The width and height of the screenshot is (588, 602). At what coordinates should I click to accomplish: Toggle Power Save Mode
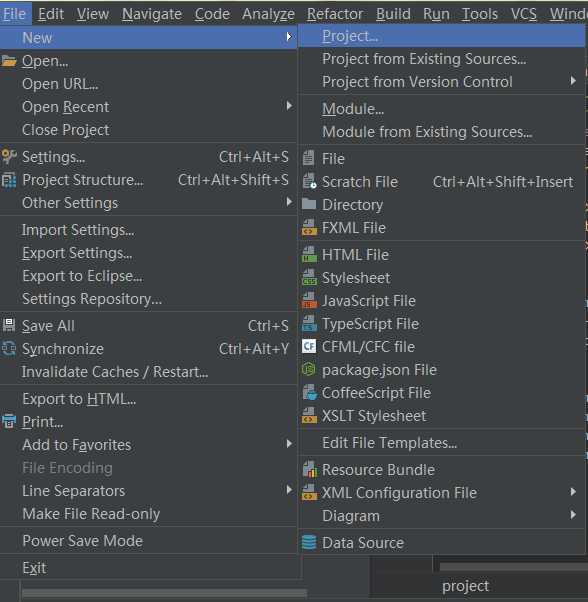(x=148, y=541)
